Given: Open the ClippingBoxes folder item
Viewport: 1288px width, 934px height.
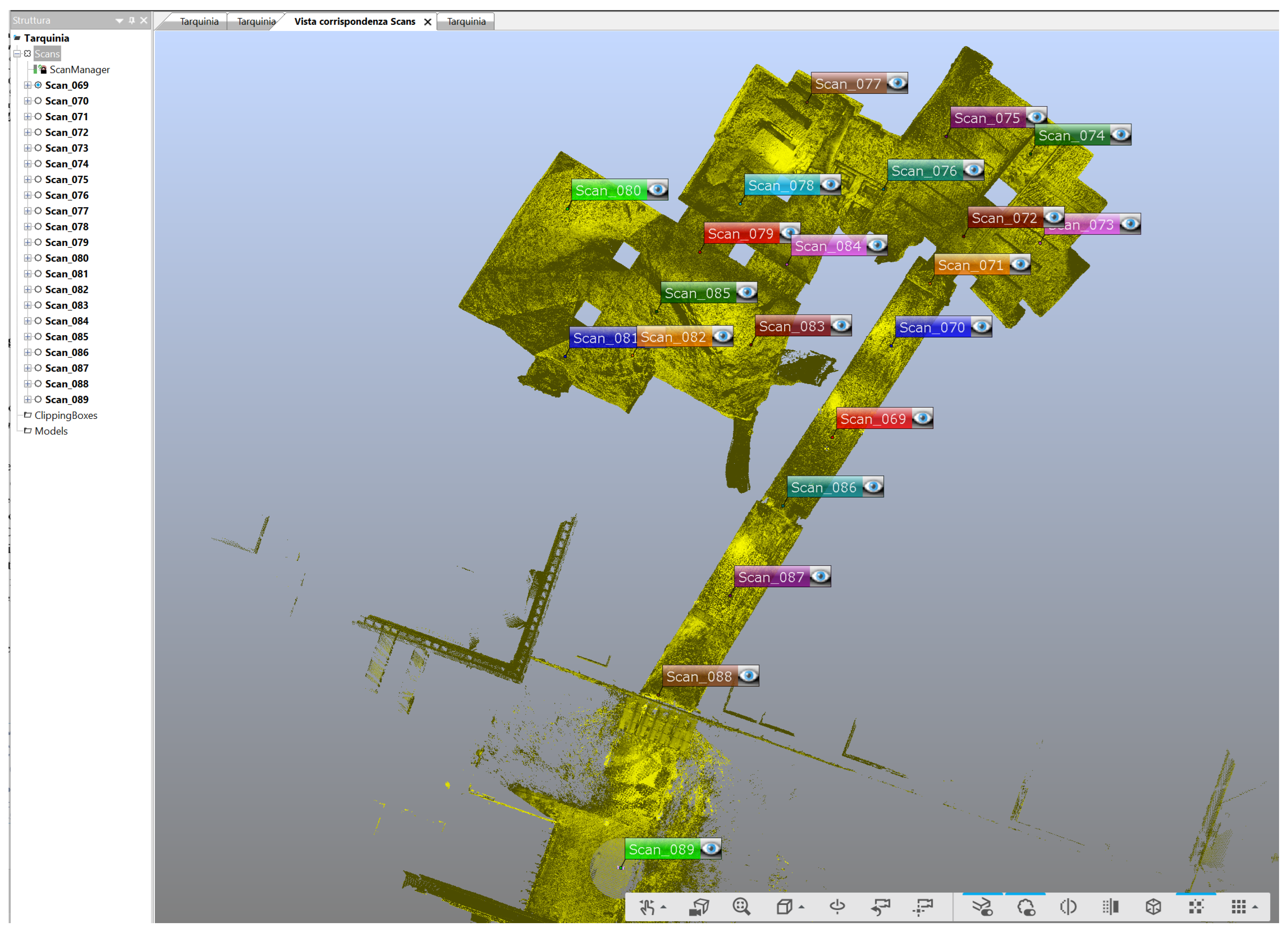Looking at the screenshot, I should pos(65,415).
